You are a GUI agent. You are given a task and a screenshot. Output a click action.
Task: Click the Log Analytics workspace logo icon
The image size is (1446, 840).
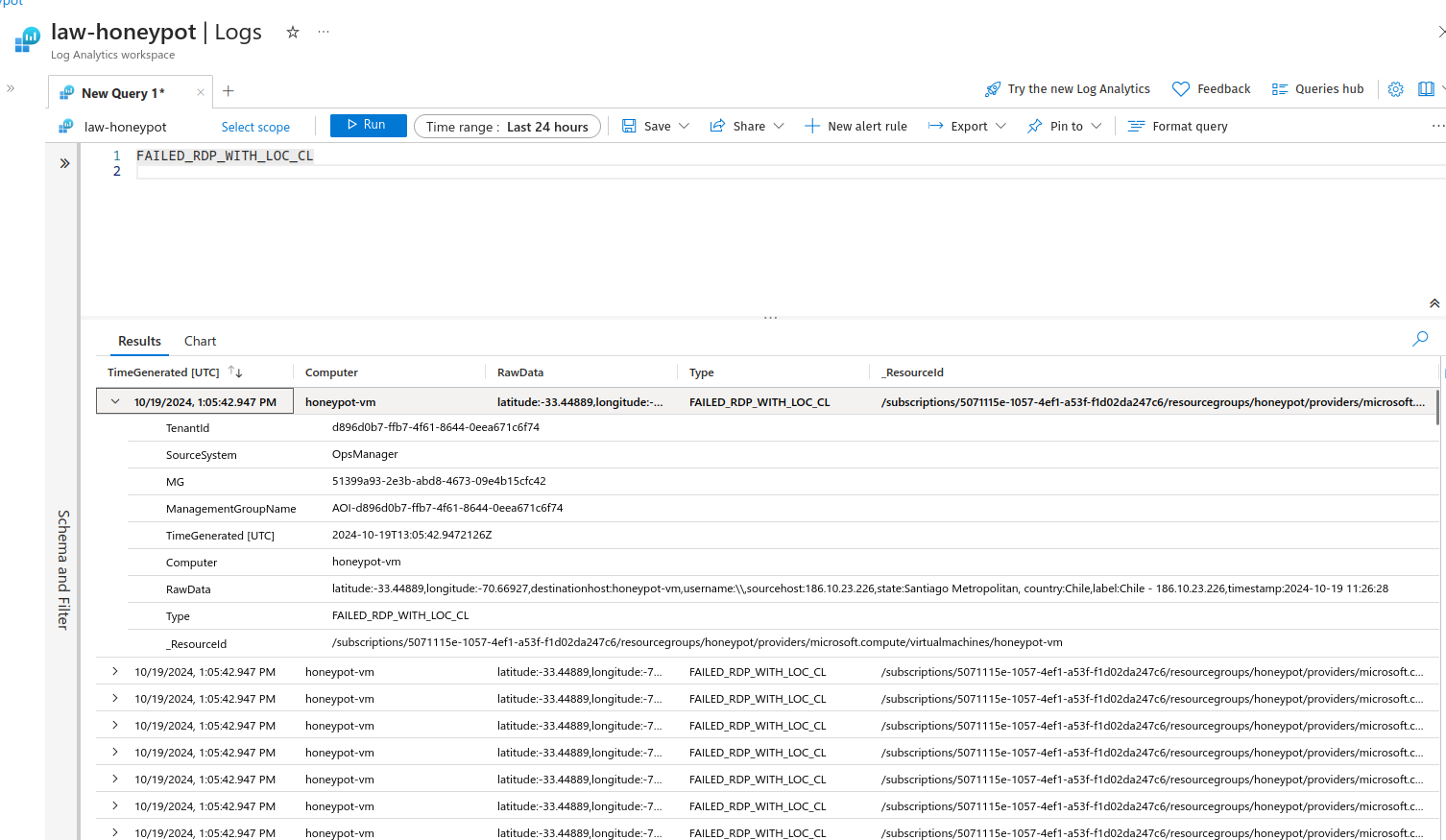(27, 40)
